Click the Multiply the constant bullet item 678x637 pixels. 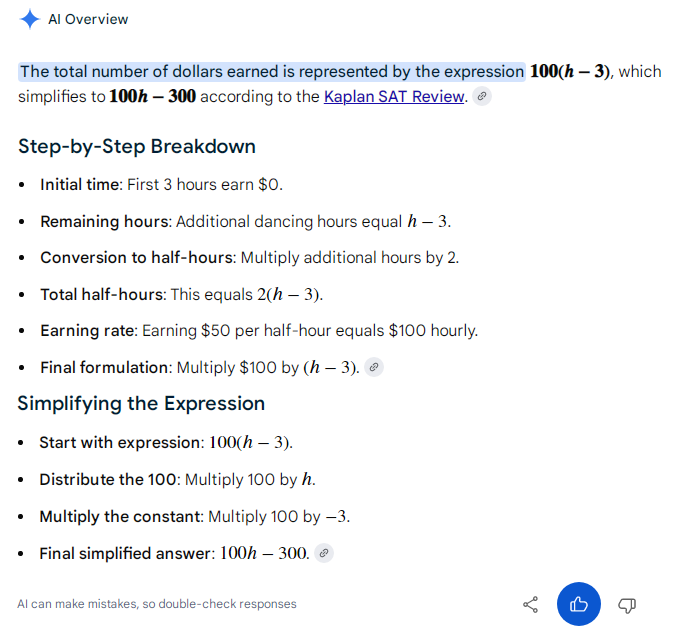[x=195, y=516]
